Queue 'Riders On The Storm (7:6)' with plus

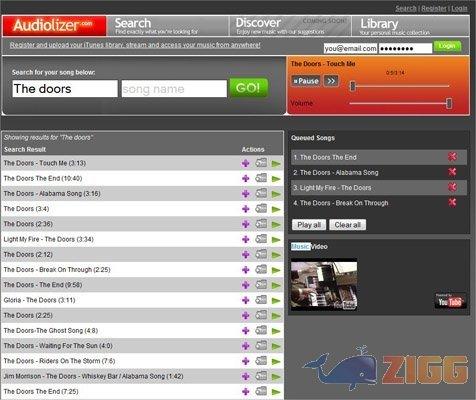pos(246,361)
